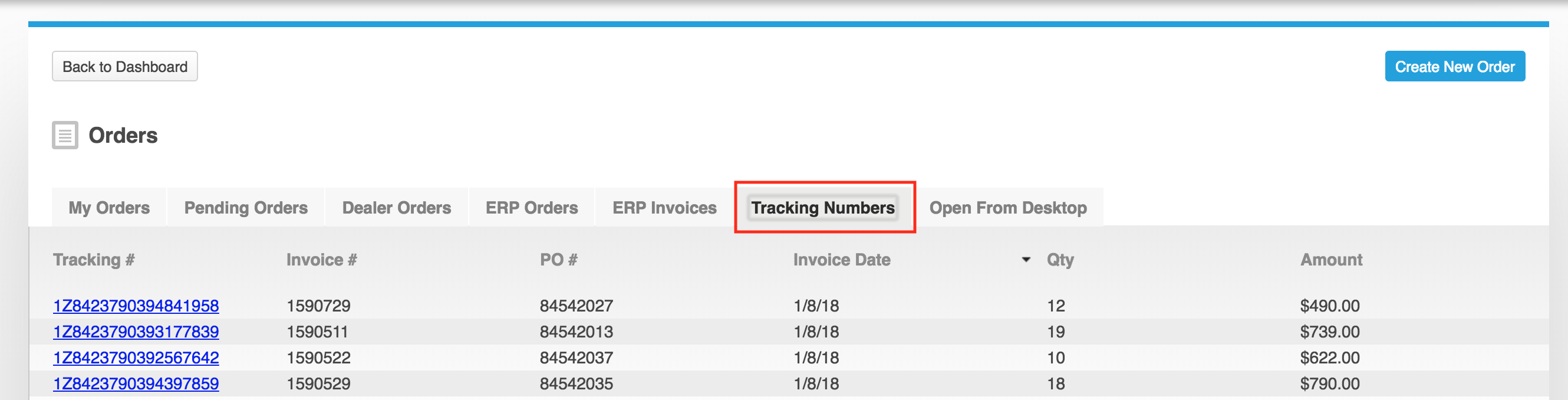Follow tracking number 1Z8423790392567642
The height and width of the screenshot is (400, 1568).
tap(136, 358)
